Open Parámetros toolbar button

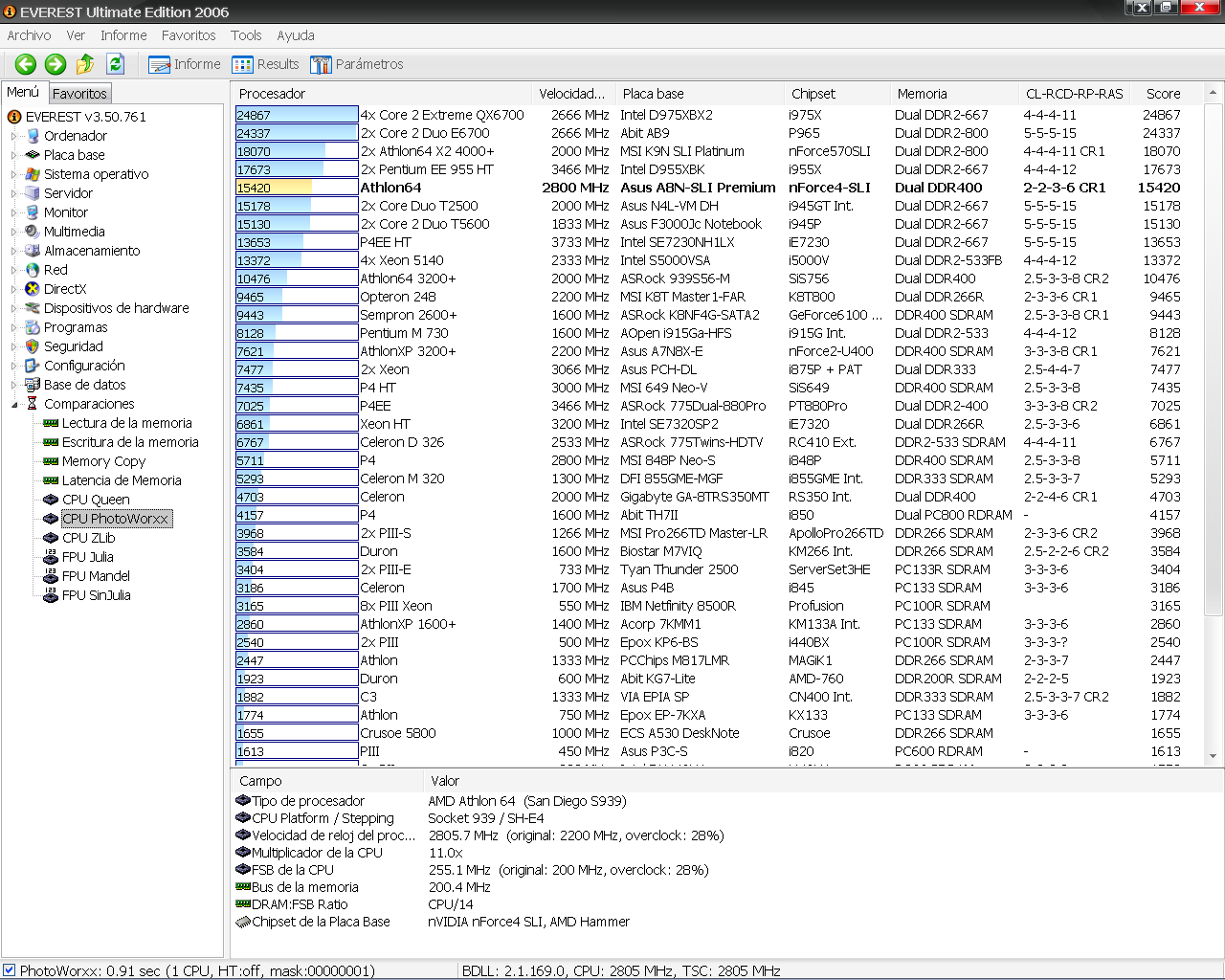[357, 64]
